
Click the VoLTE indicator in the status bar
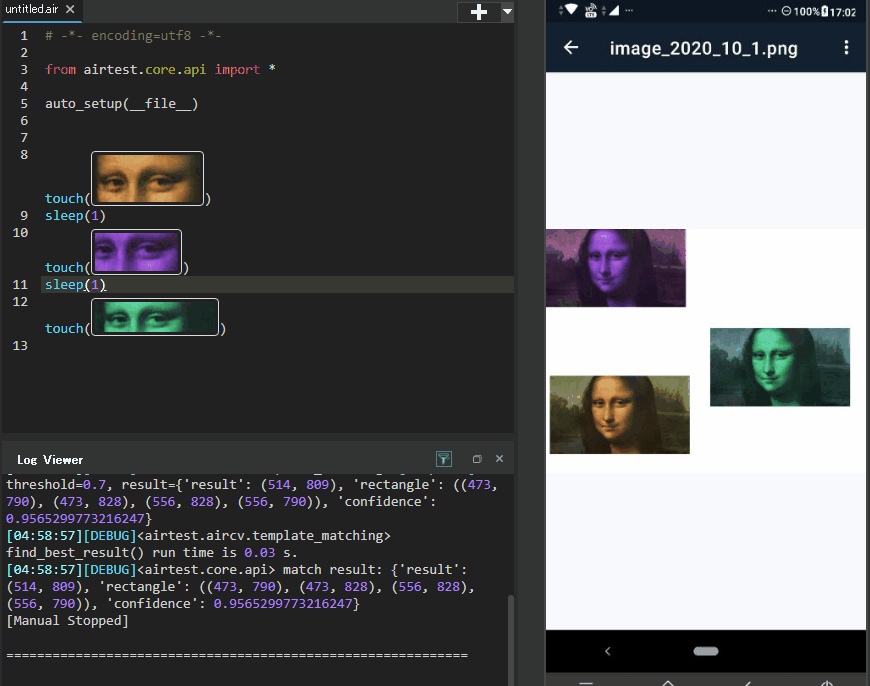point(588,10)
